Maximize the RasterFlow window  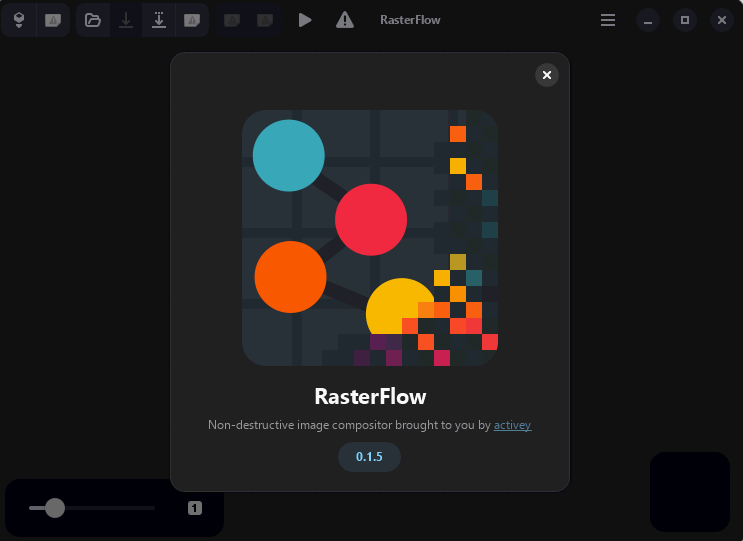(685, 20)
